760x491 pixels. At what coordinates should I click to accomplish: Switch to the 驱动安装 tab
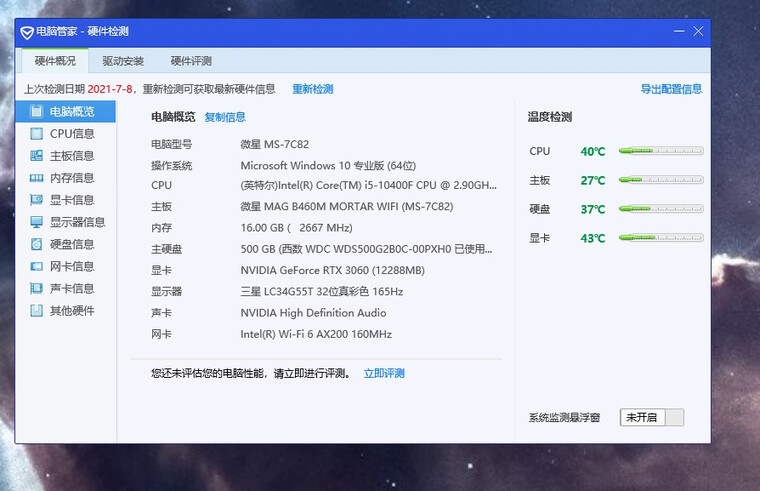coord(123,61)
